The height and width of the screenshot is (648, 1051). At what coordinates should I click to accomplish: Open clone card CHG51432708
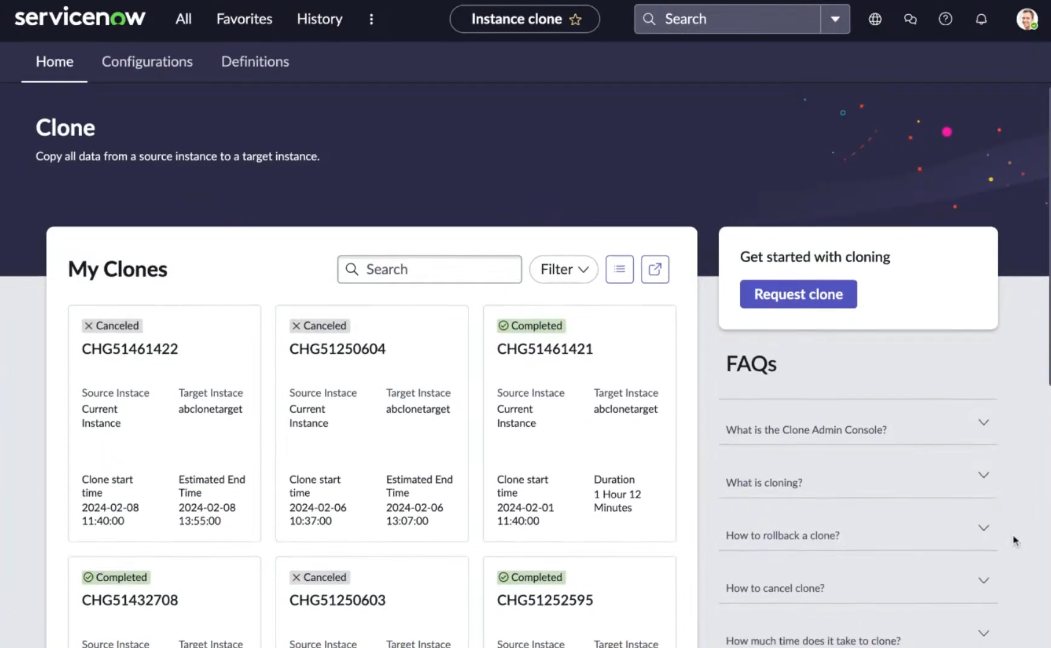point(164,602)
